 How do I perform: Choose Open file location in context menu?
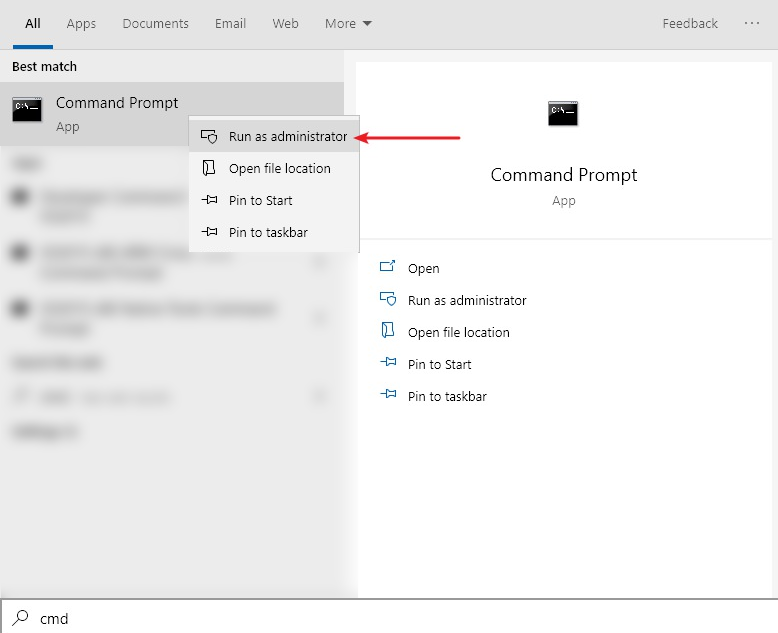pos(274,169)
